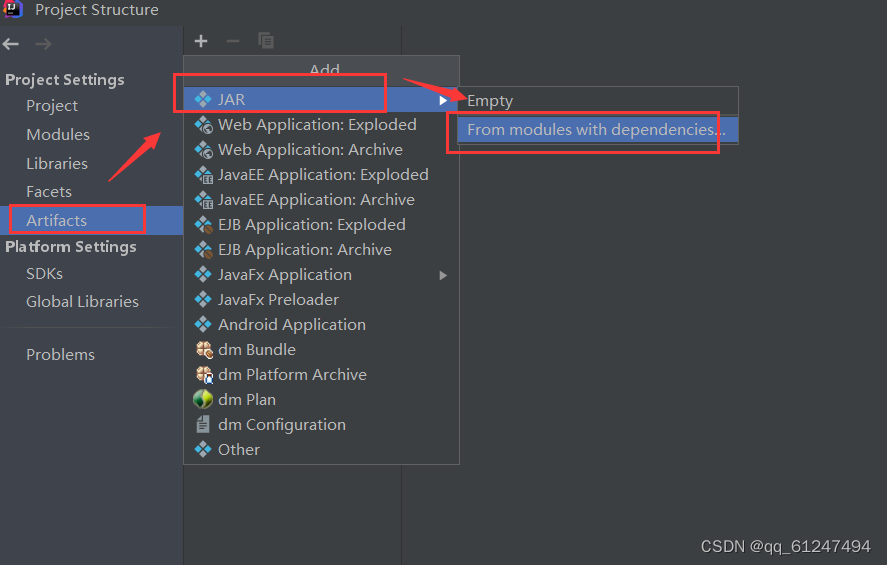Viewport: 887px width, 565px height.
Task: Select dm Platform Archive entry
Action: tap(321, 374)
